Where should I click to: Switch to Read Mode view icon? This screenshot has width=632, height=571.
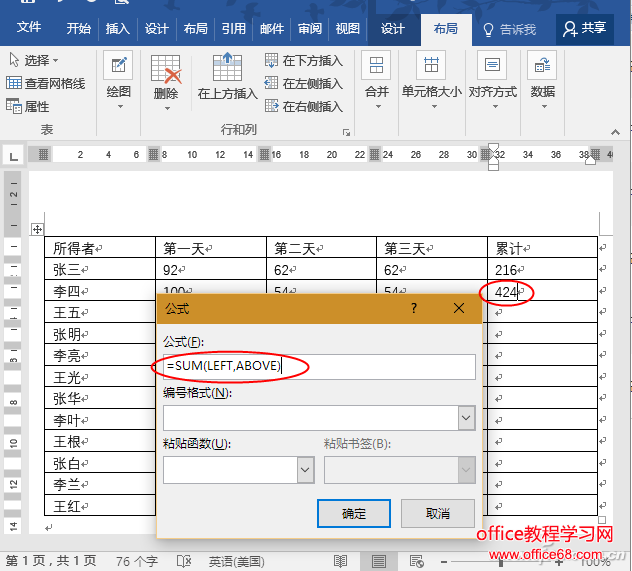(340, 561)
